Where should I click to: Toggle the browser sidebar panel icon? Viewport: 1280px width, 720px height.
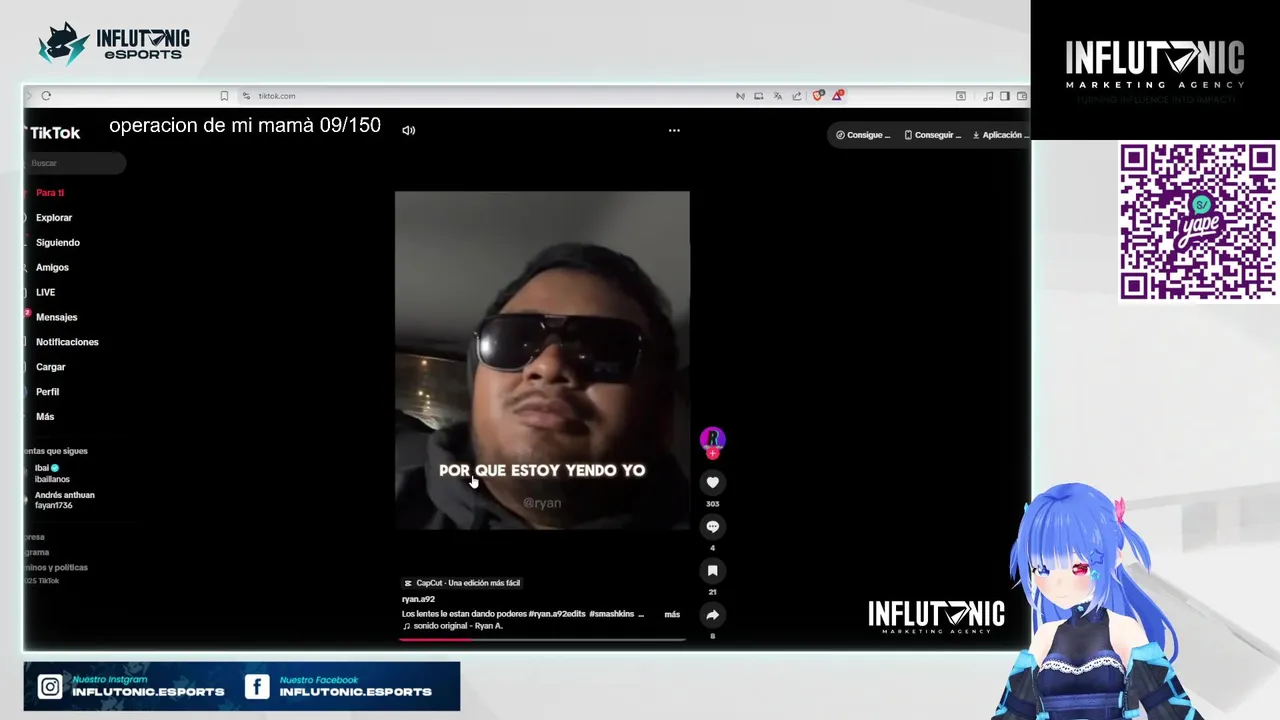1005,96
